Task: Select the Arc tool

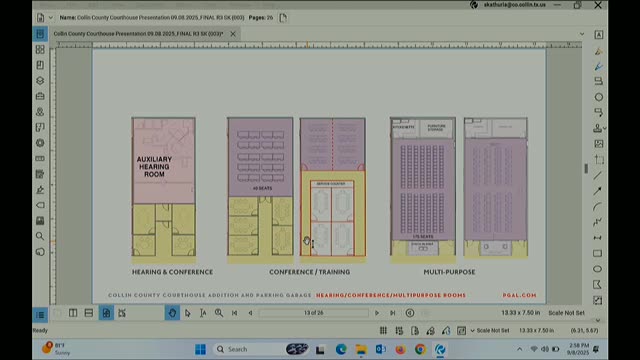Action: tap(598, 207)
